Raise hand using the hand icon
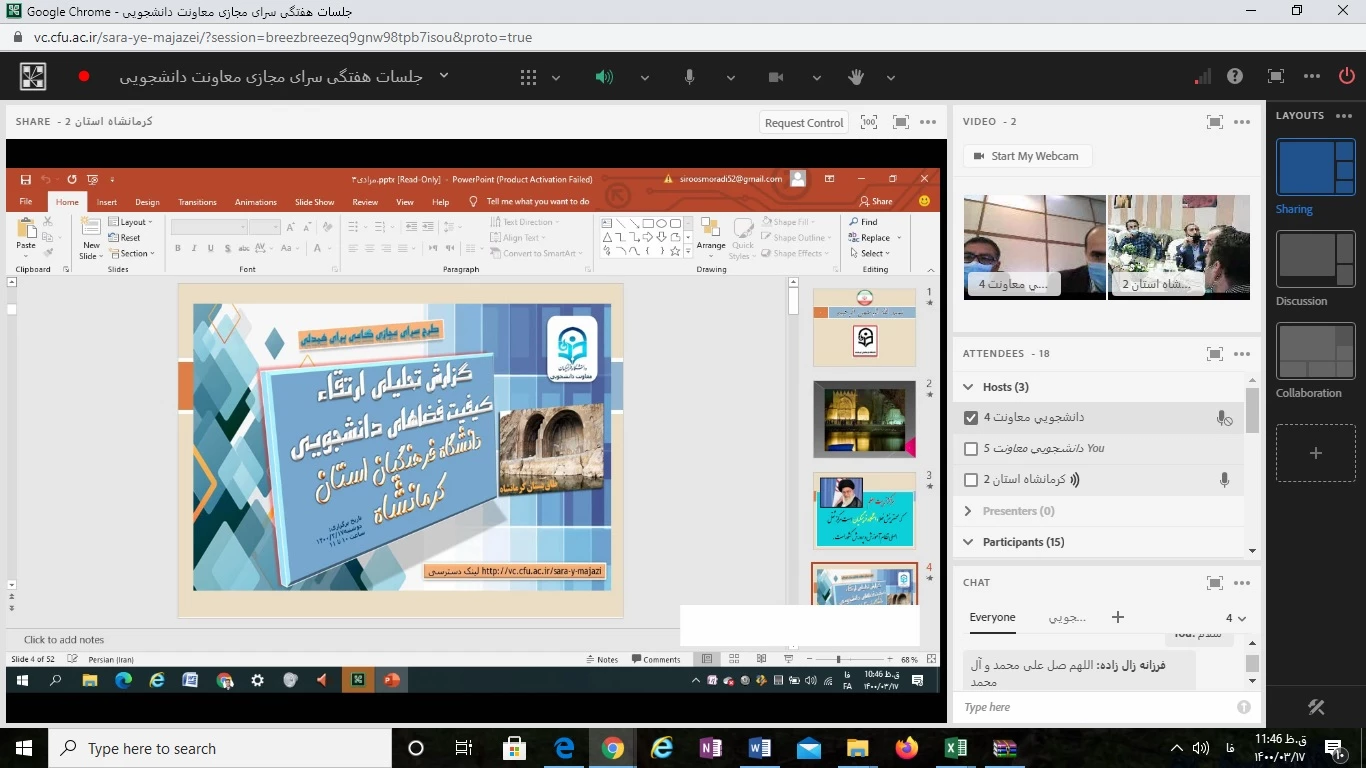This screenshot has width=1366, height=768. [856, 77]
